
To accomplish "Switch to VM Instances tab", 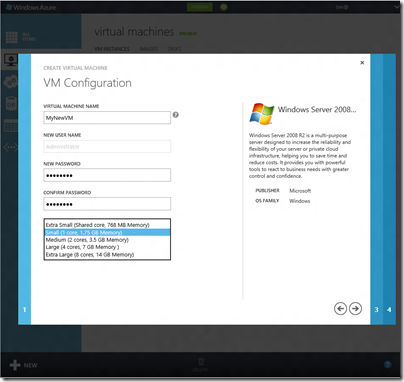I will [112, 49].
